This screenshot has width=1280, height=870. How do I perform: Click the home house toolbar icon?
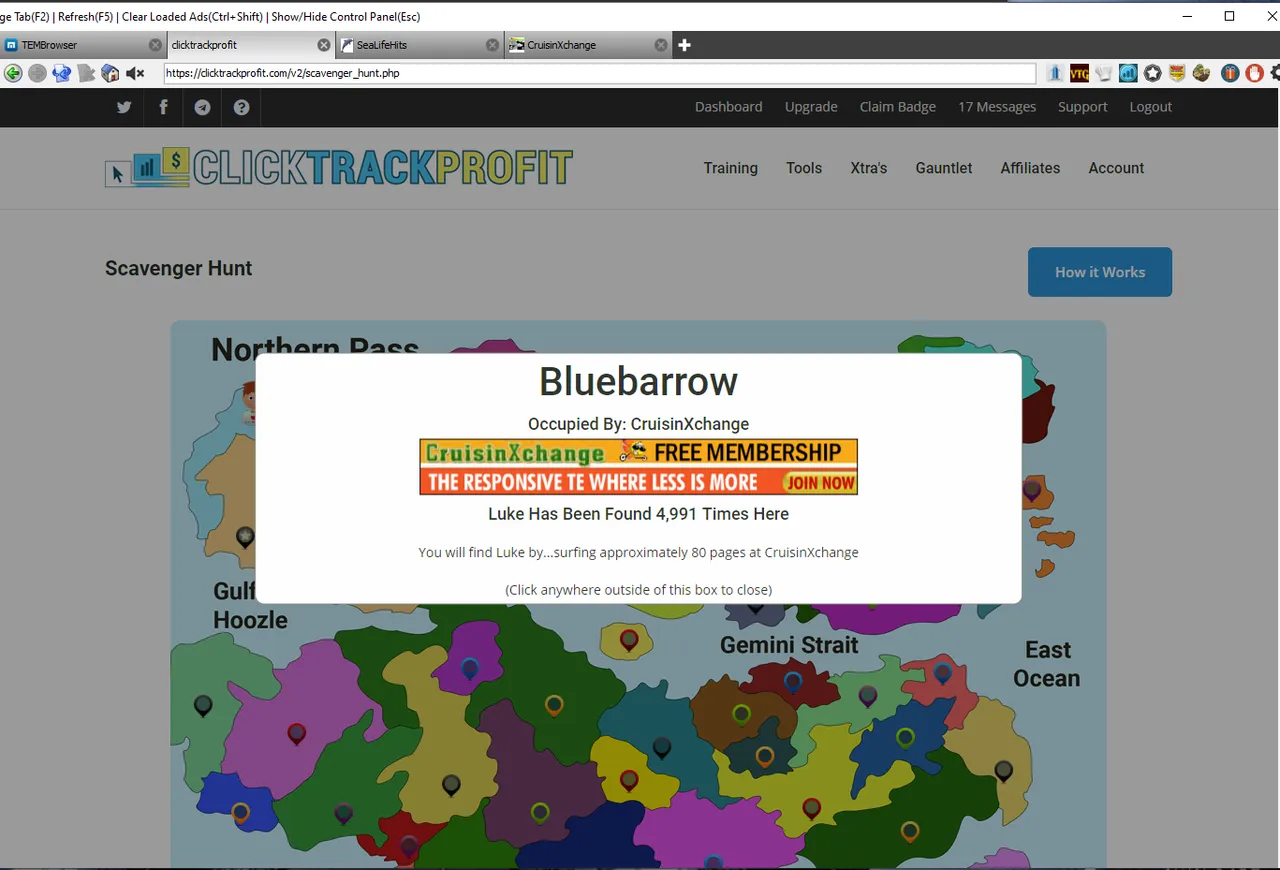(110, 73)
